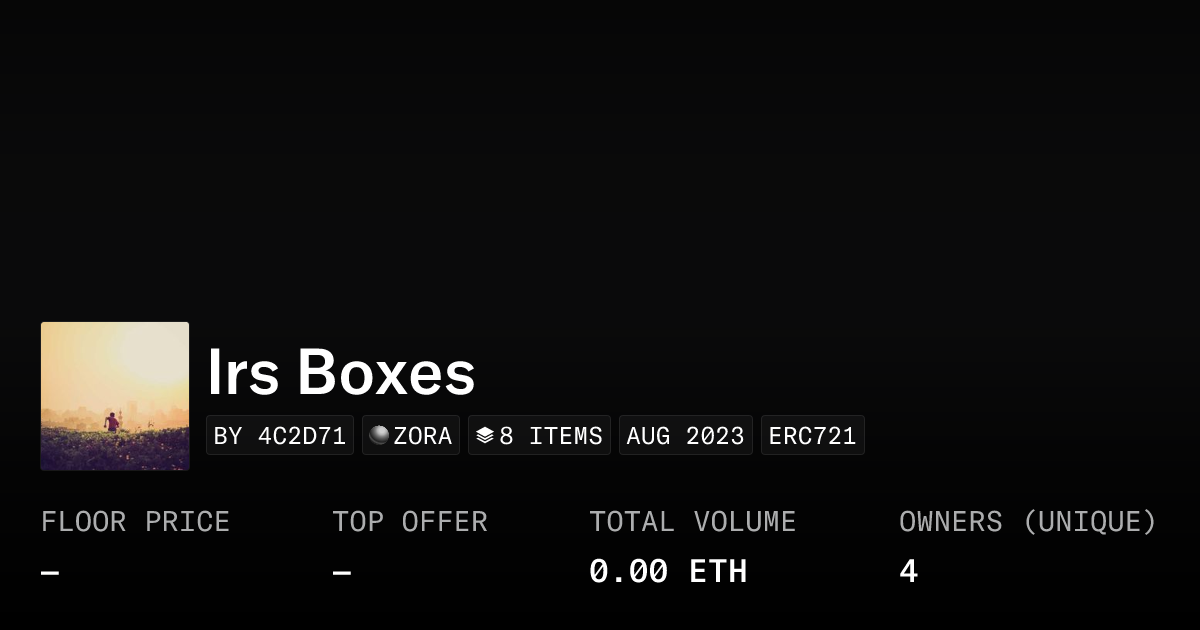Image resolution: width=1200 pixels, height=630 pixels.
Task: Open the 8 ITEMS badge
Action: pyautogui.click(x=539, y=435)
